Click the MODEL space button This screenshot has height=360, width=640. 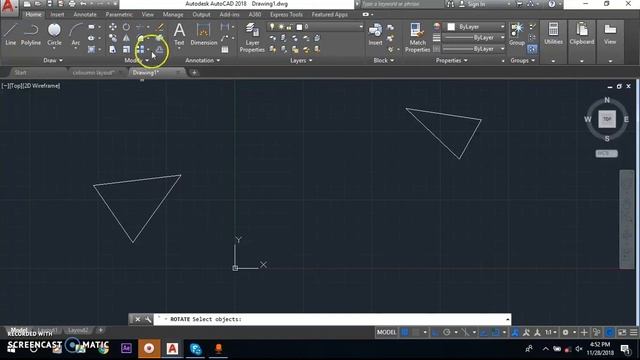click(x=386, y=332)
